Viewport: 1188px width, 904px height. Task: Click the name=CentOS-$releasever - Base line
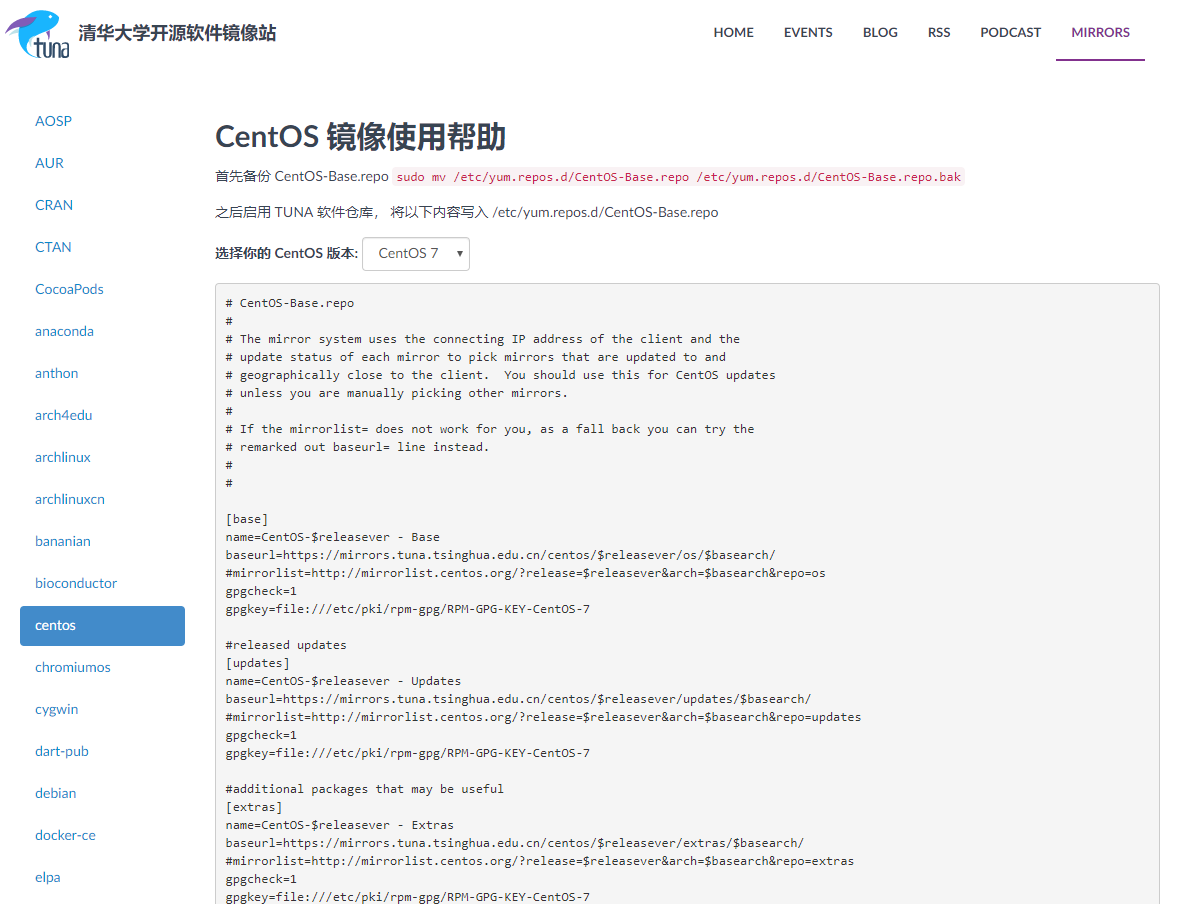pos(333,537)
